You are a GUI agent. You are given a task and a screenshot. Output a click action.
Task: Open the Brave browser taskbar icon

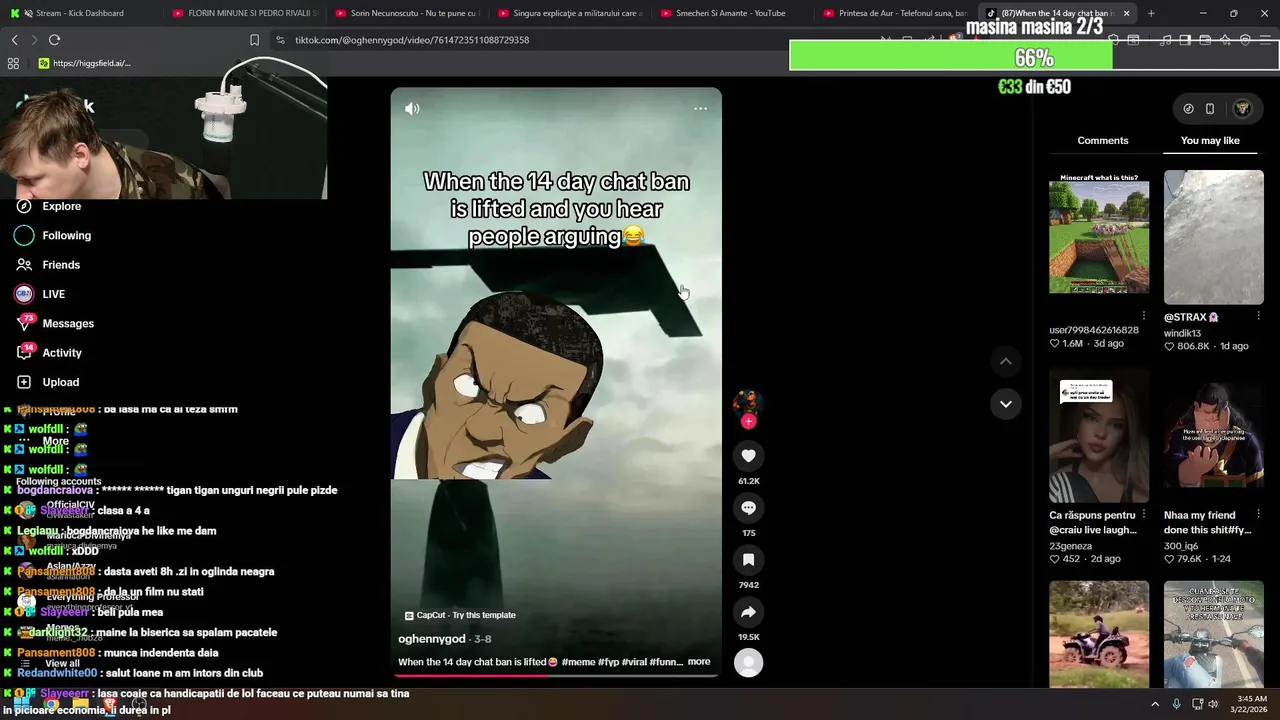tap(110, 704)
